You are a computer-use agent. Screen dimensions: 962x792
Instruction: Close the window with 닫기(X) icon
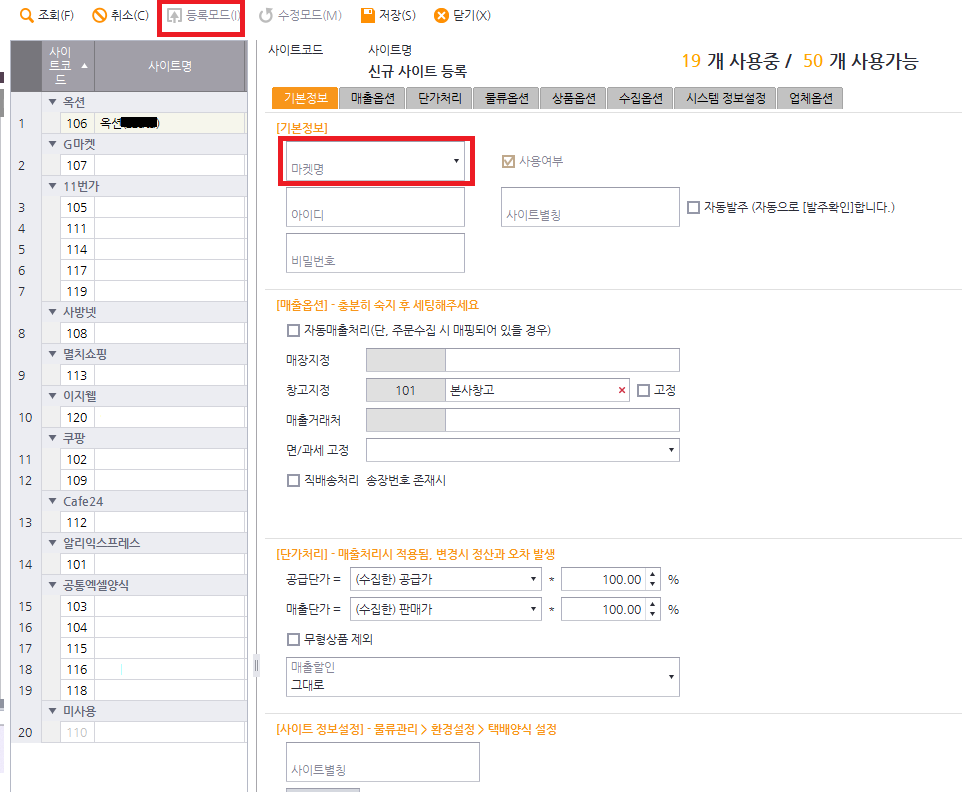click(441, 16)
